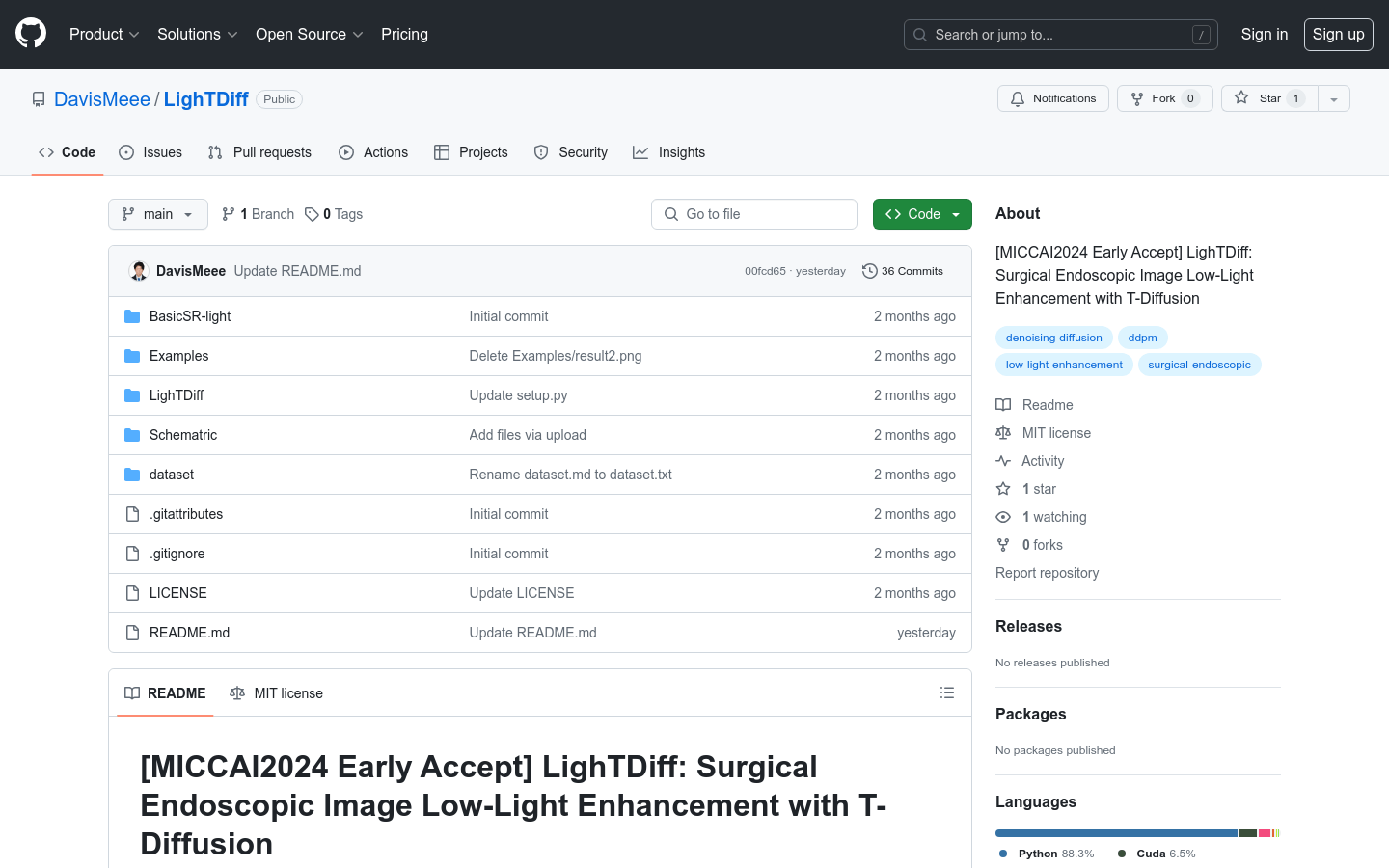Image resolution: width=1389 pixels, height=868 pixels.
Task: Expand the star lists dropdown arrow
Action: (x=1334, y=98)
